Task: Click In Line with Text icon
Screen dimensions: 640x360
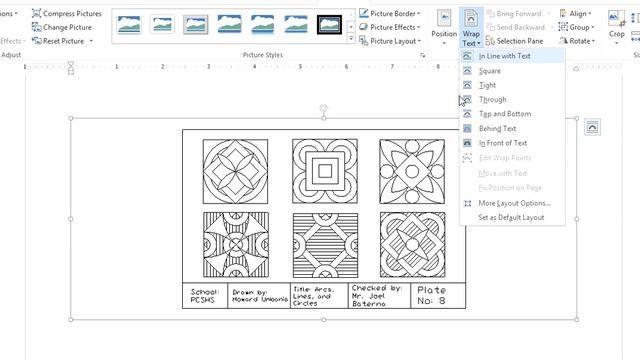Action: tap(467, 56)
